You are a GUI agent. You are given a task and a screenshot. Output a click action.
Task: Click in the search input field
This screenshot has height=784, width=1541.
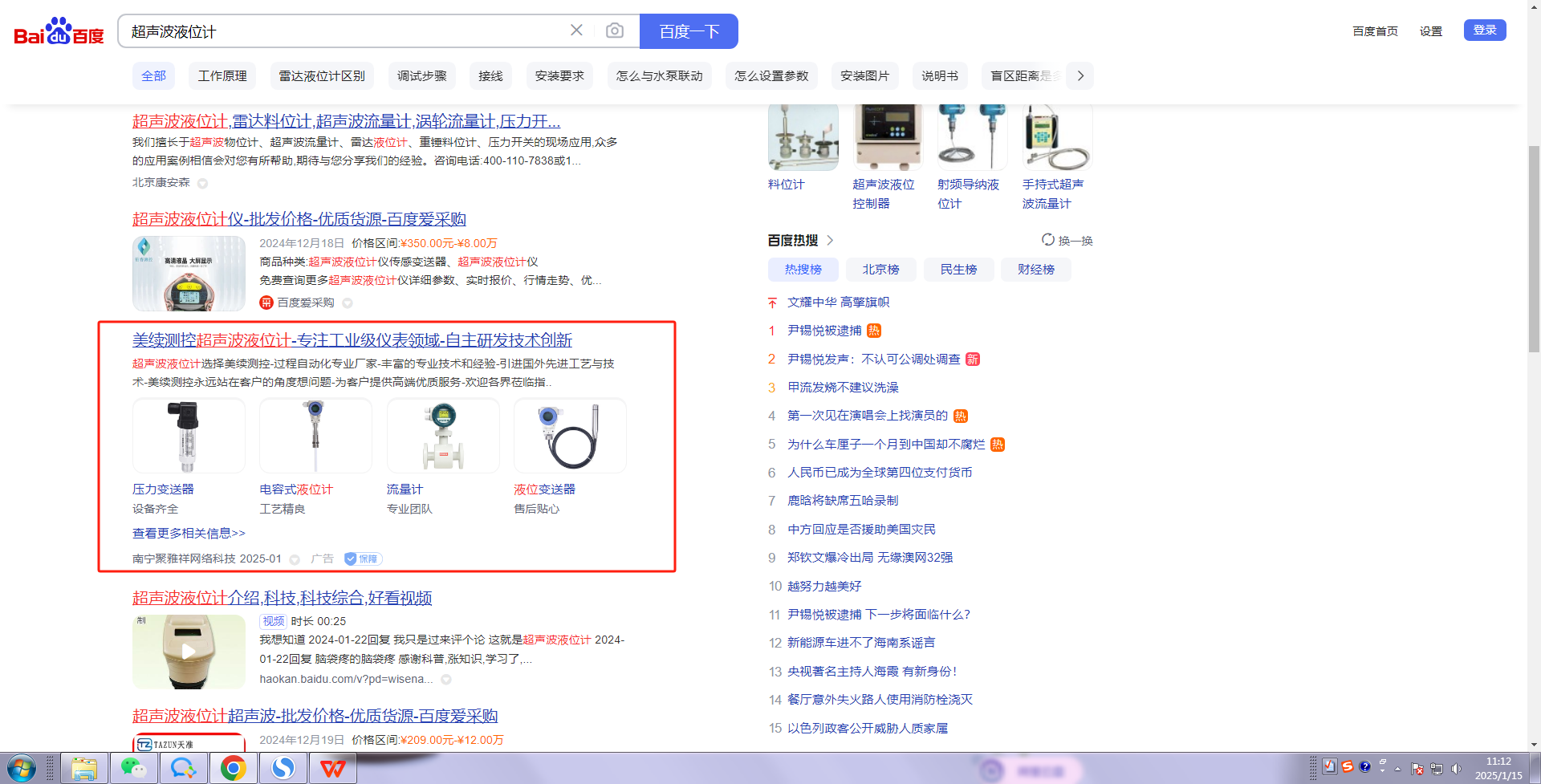pyautogui.click(x=345, y=31)
